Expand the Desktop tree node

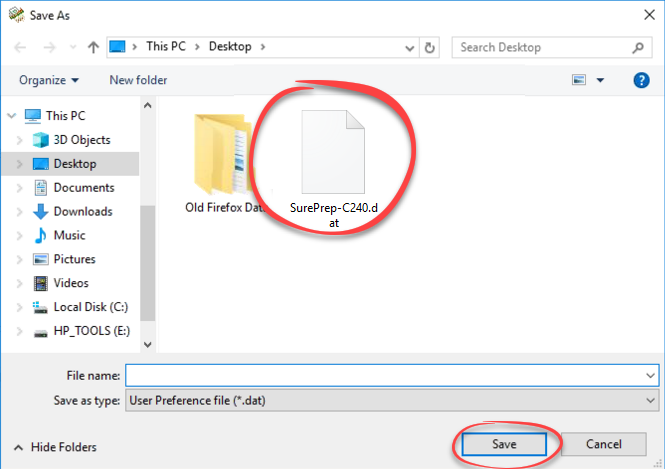[x=20, y=164]
